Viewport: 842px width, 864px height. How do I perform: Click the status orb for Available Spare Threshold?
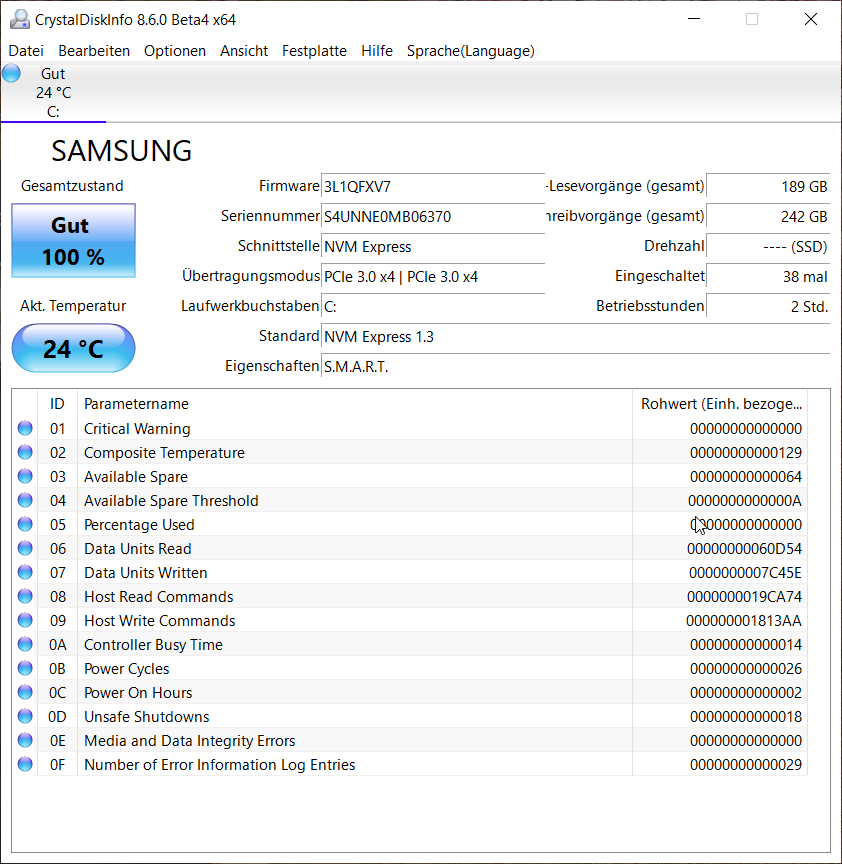[25, 500]
